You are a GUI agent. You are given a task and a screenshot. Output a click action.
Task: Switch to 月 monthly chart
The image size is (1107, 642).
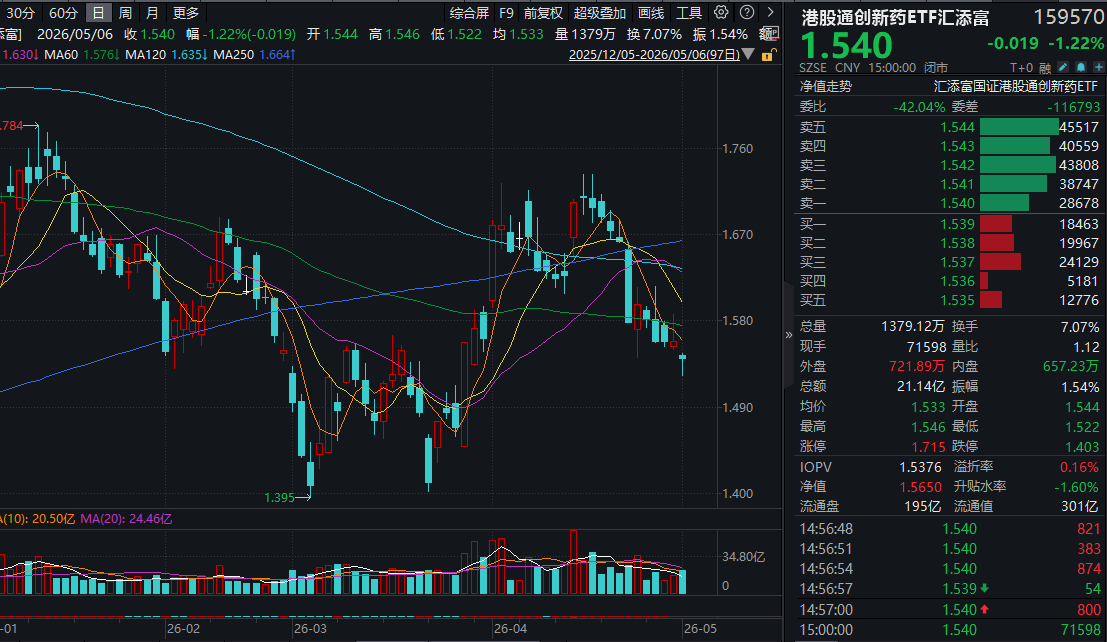click(x=152, y=13)
